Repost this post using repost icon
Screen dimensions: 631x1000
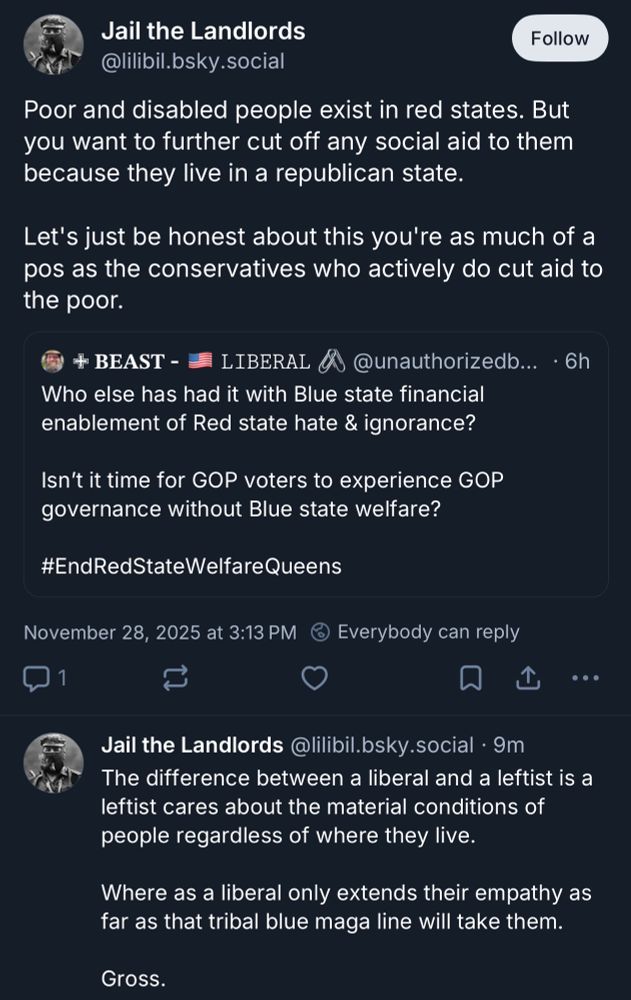click(x=174, y=679)
